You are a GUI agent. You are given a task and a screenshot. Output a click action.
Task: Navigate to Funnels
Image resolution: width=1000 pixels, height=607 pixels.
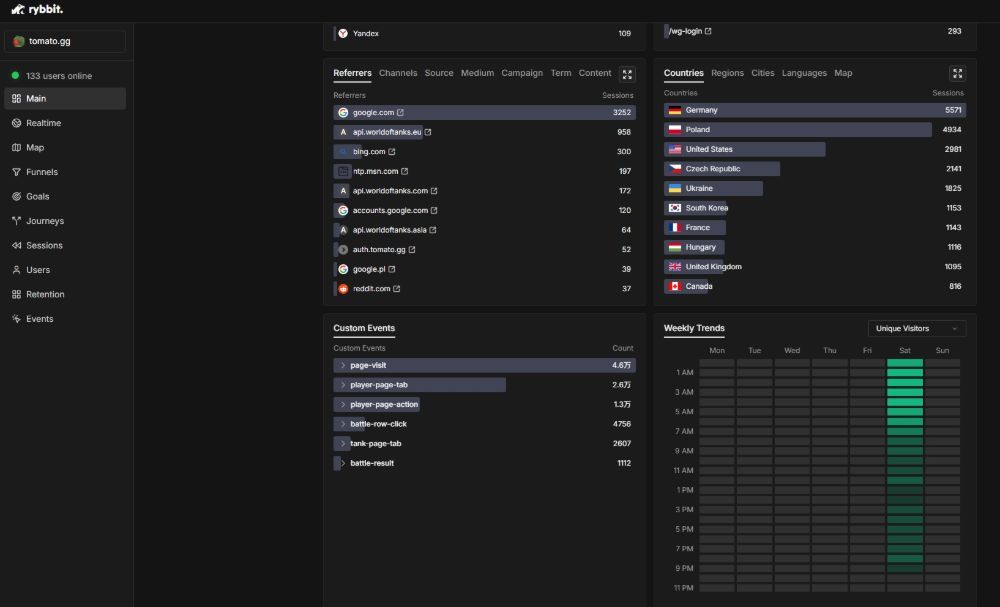[65, 172]
